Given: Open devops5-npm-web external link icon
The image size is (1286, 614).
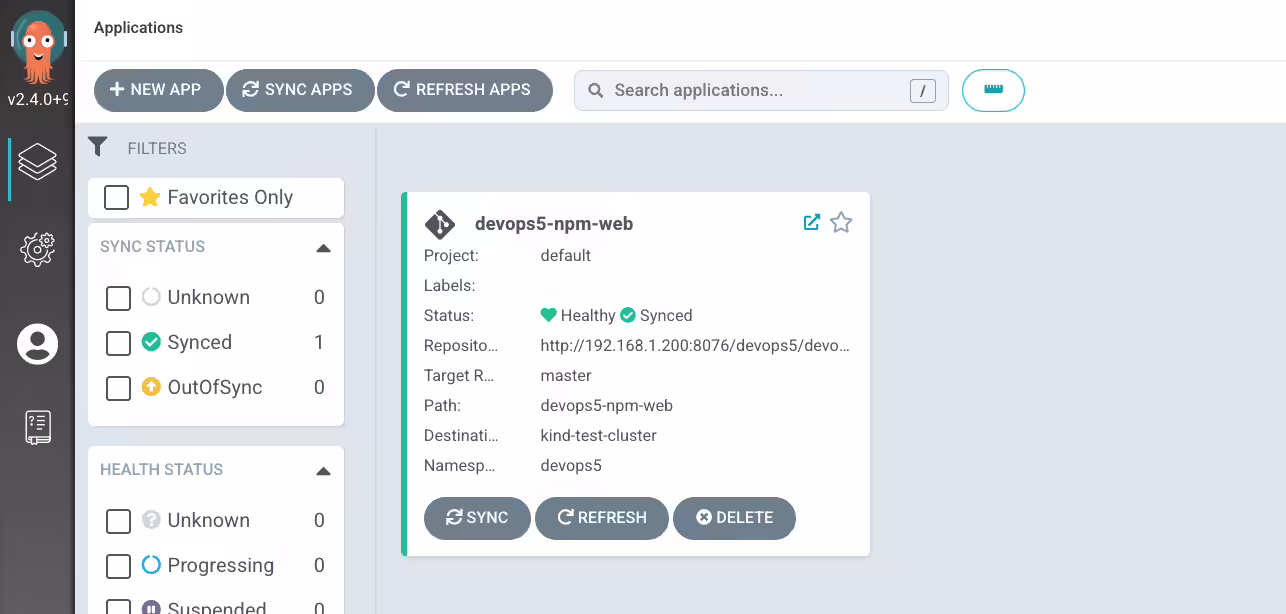Looking at the screenshot, I should (812, 222).
